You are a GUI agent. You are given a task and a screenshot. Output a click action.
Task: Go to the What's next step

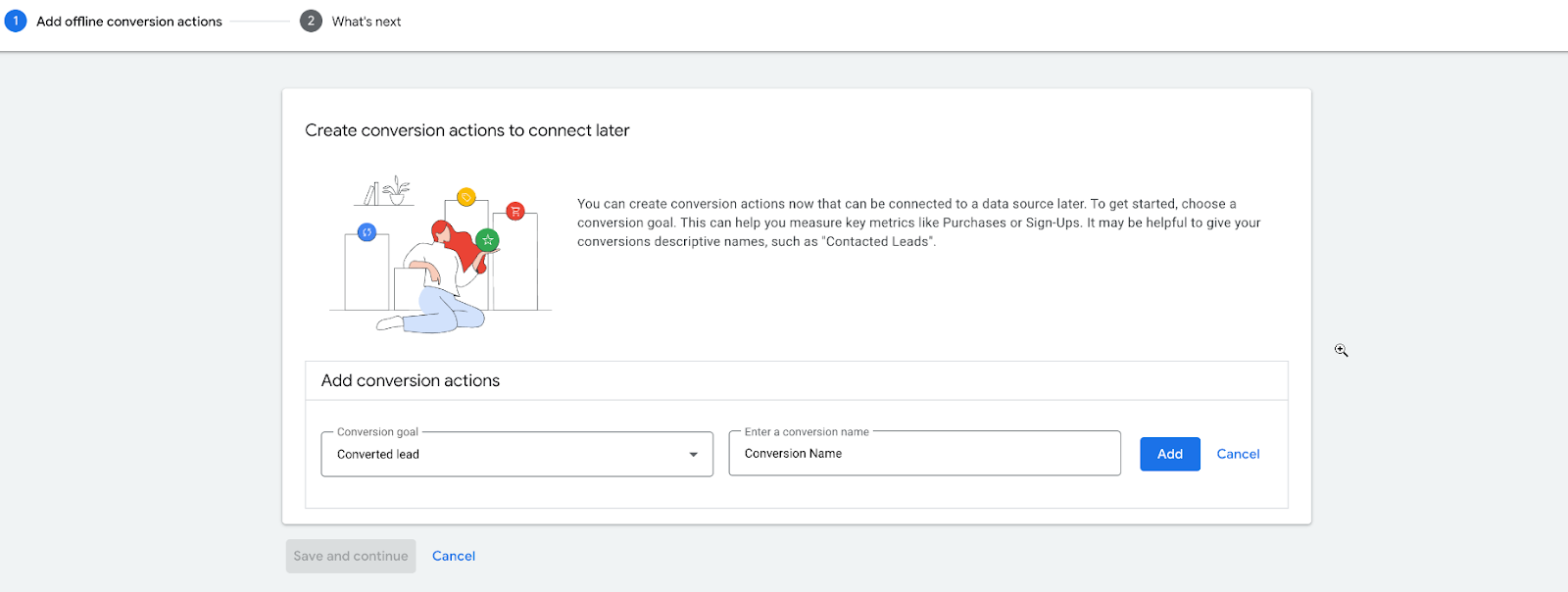(x=367, y=22)
